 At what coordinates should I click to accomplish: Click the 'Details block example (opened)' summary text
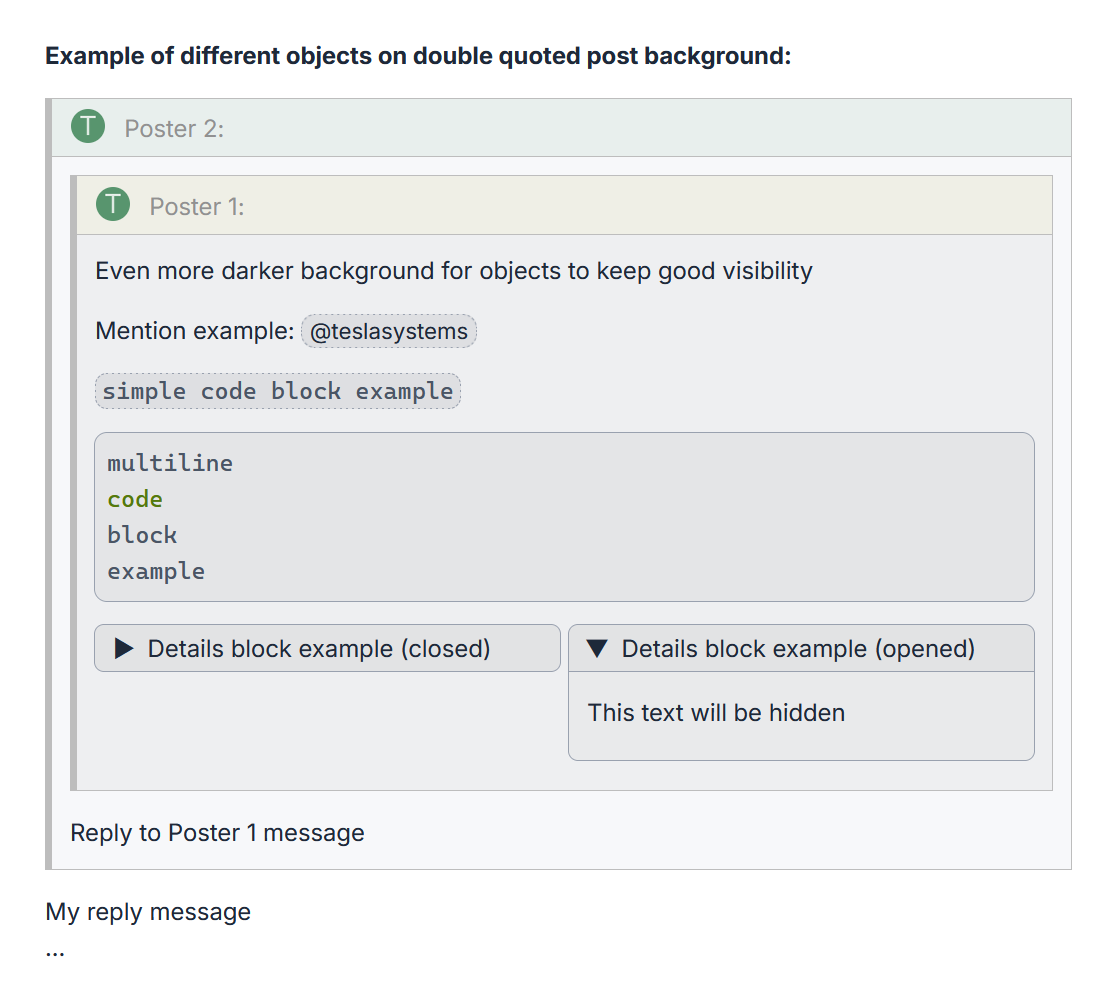[x=798, y=649]
